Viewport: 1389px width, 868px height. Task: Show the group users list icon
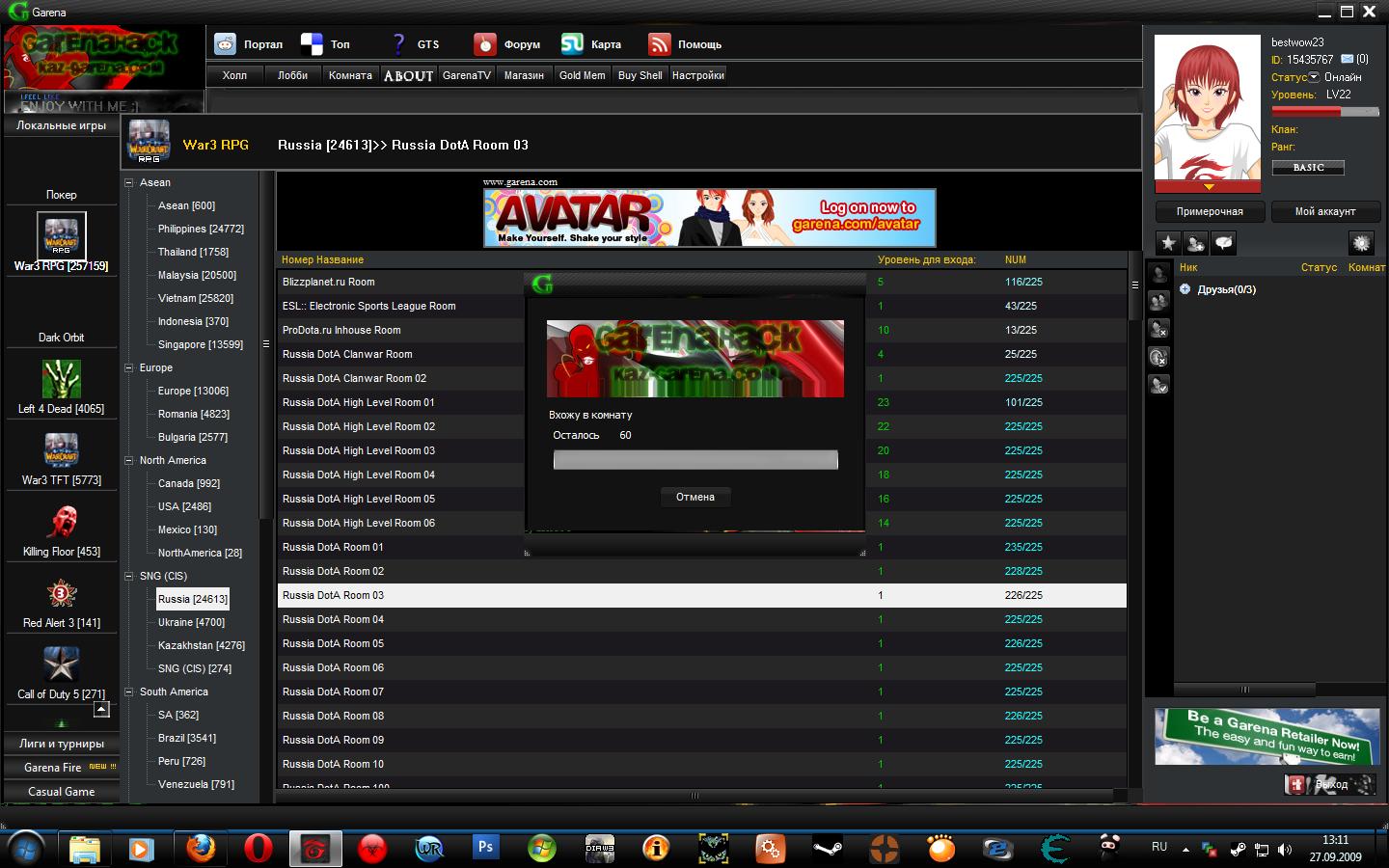tap(1159, 302)
